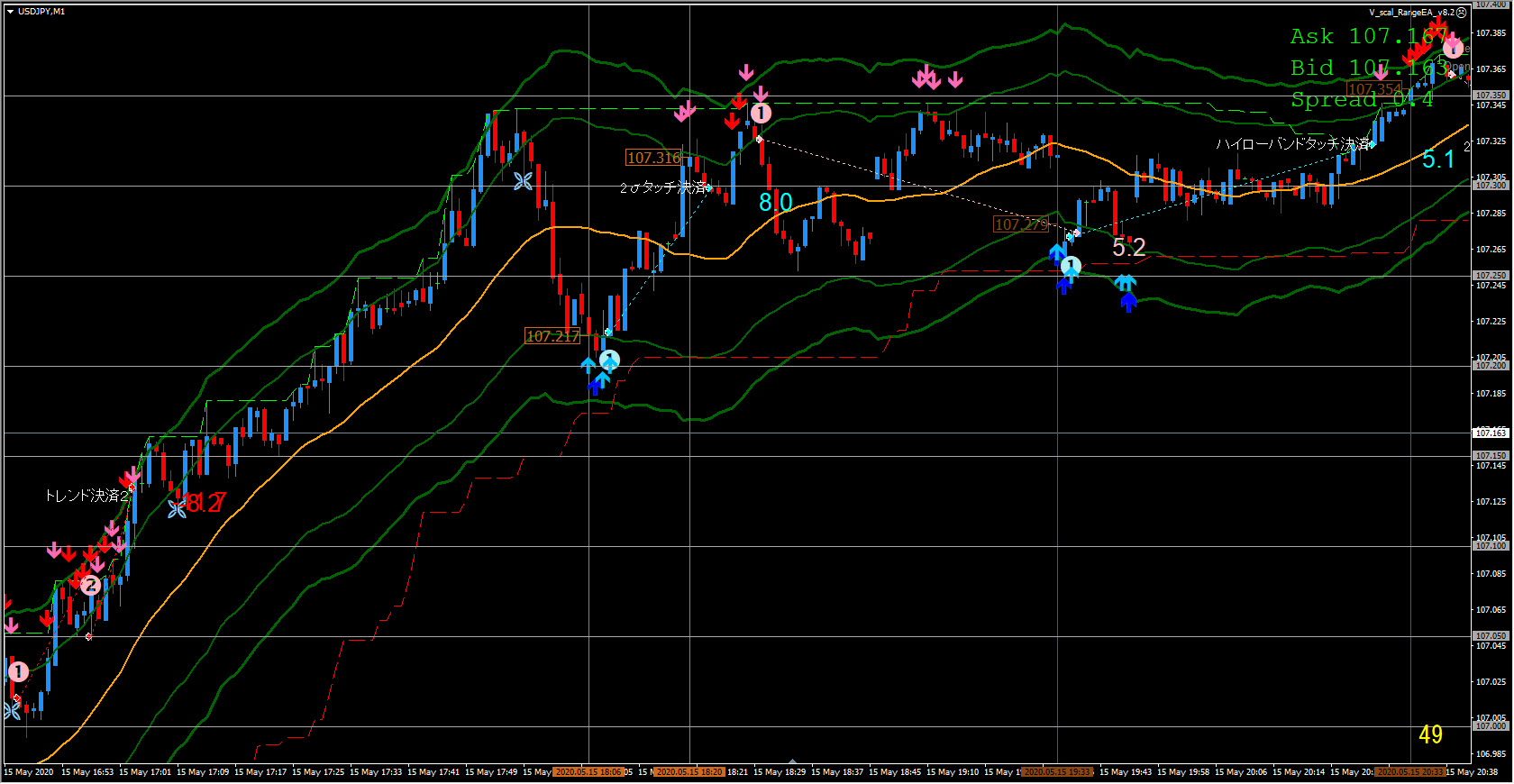Viewport: 1514px width, 784px height.
Task: Click the 2020.05.15 20:33 time marker
Action: (1410, 772)
